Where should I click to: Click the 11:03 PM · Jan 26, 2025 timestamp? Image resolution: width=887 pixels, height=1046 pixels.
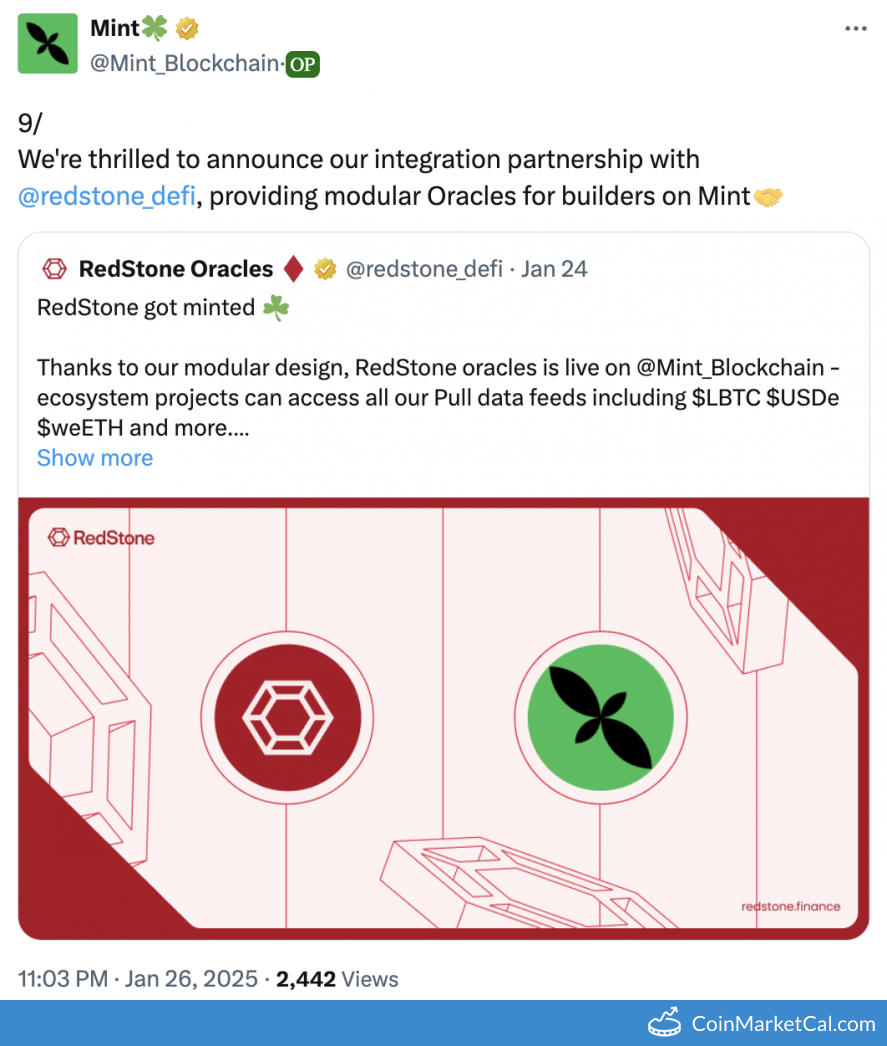[138, 979]
